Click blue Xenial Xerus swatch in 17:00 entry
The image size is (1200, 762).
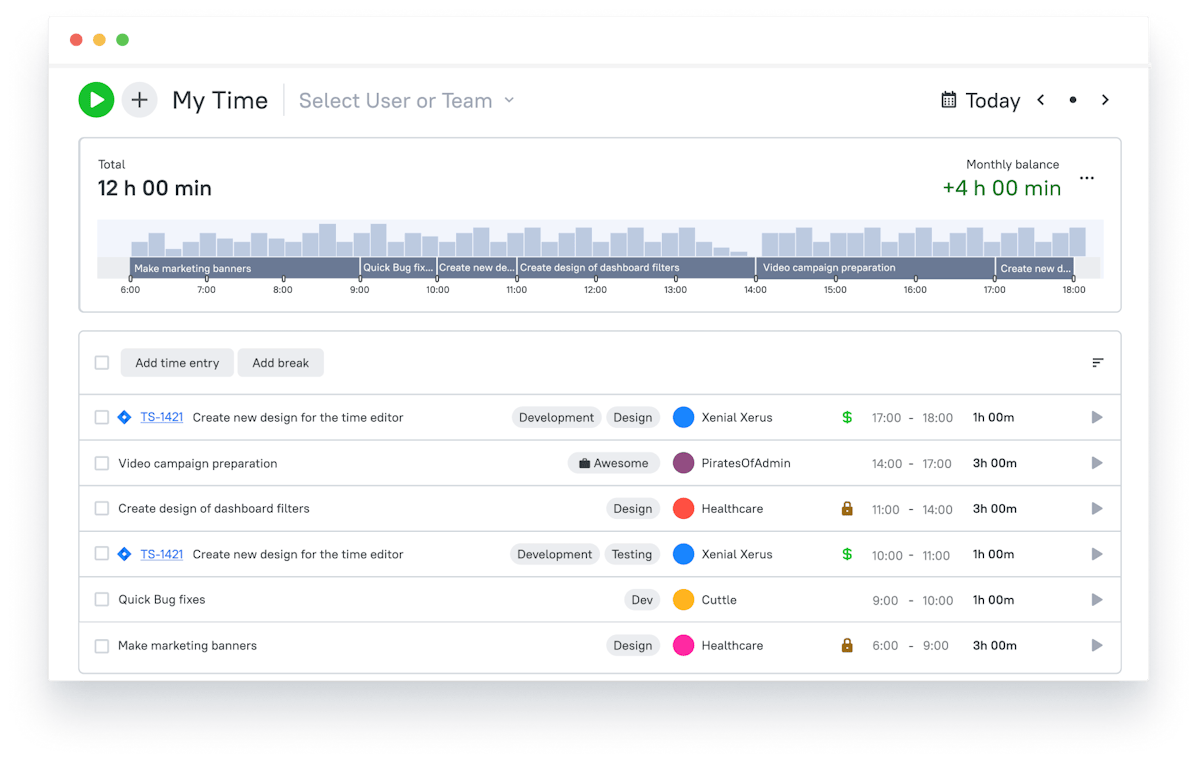[684, 417]
